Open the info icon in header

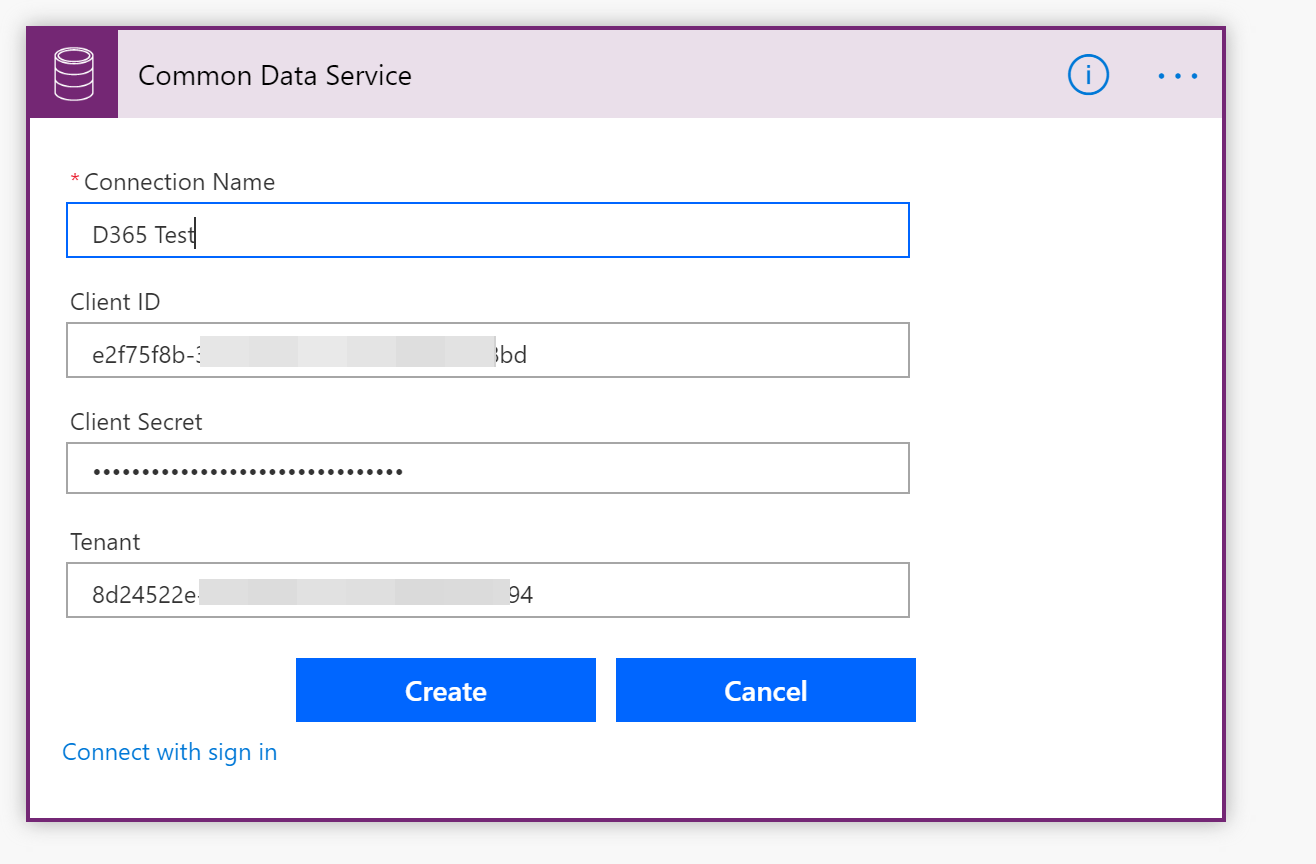1088,75
